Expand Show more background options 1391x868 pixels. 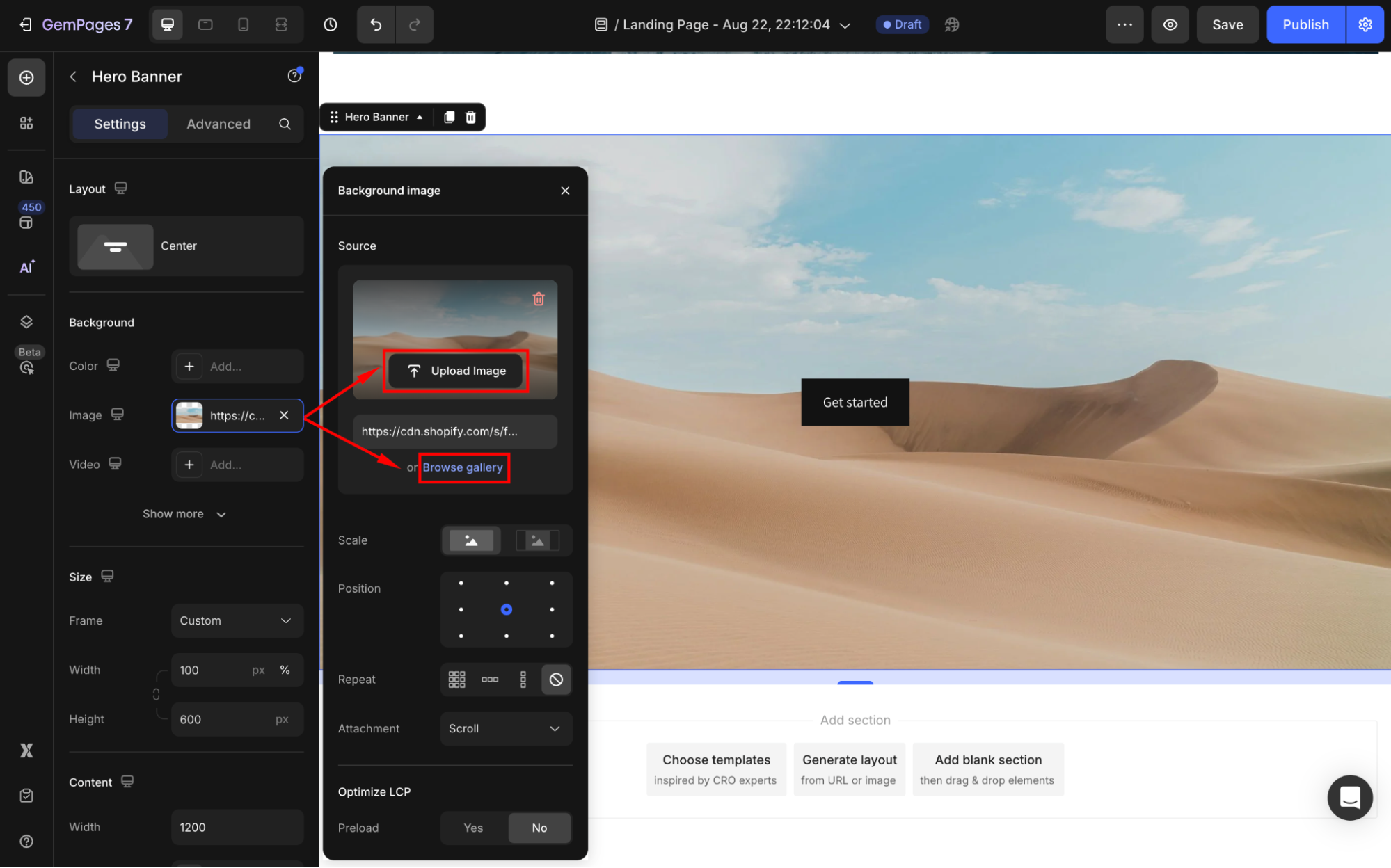point(184,514)
